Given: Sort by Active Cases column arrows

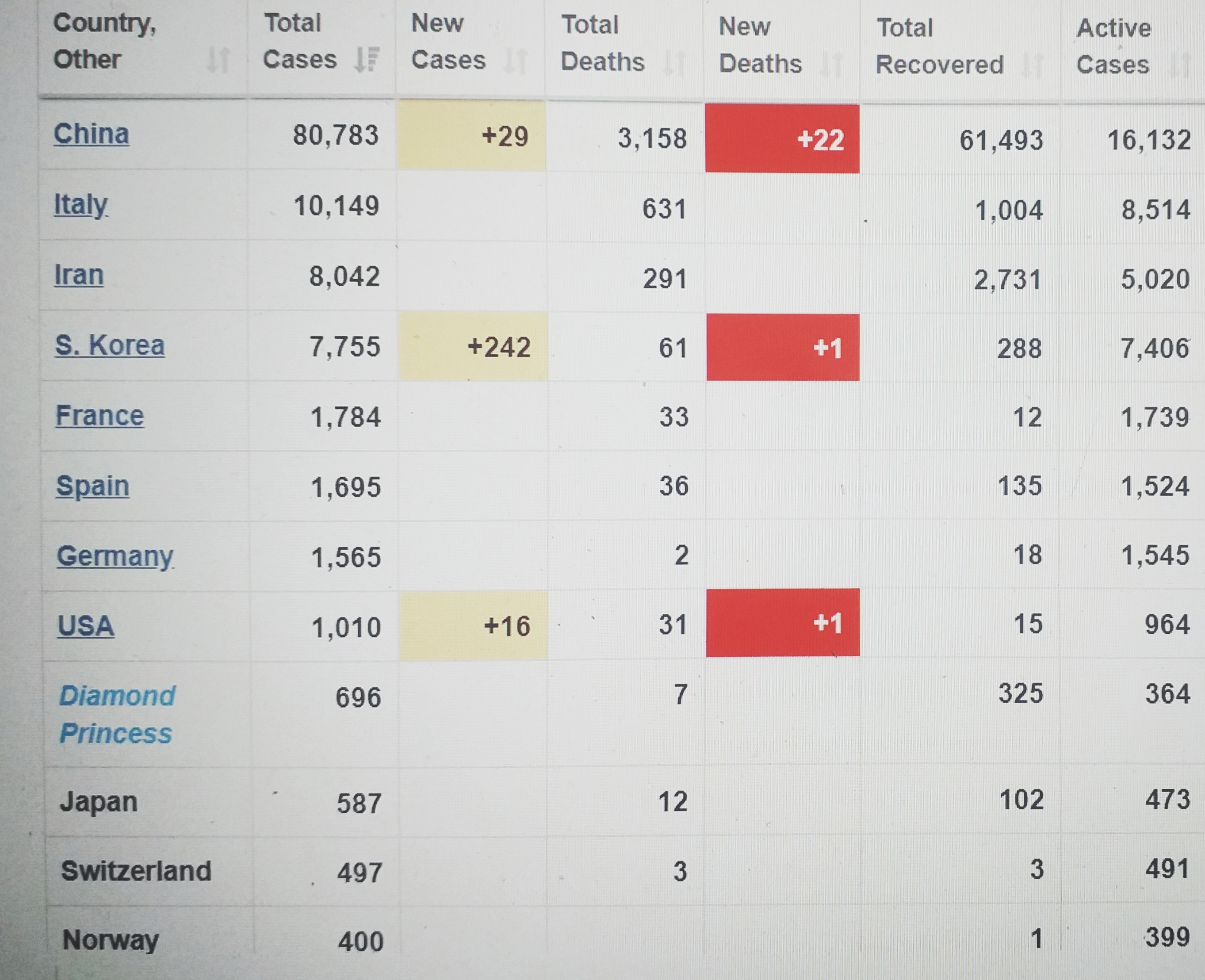Looking at the screenshot, I should tap(1180, 65).
